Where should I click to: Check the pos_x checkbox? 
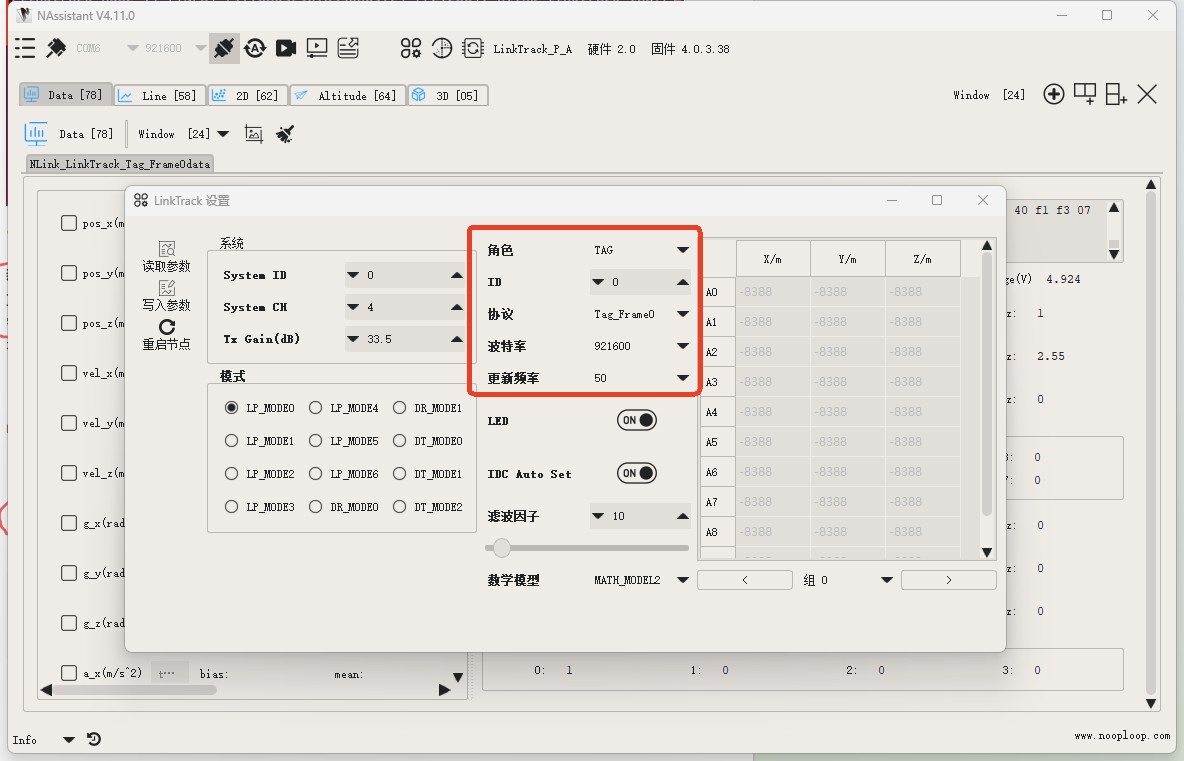click(x=69, y=223)
